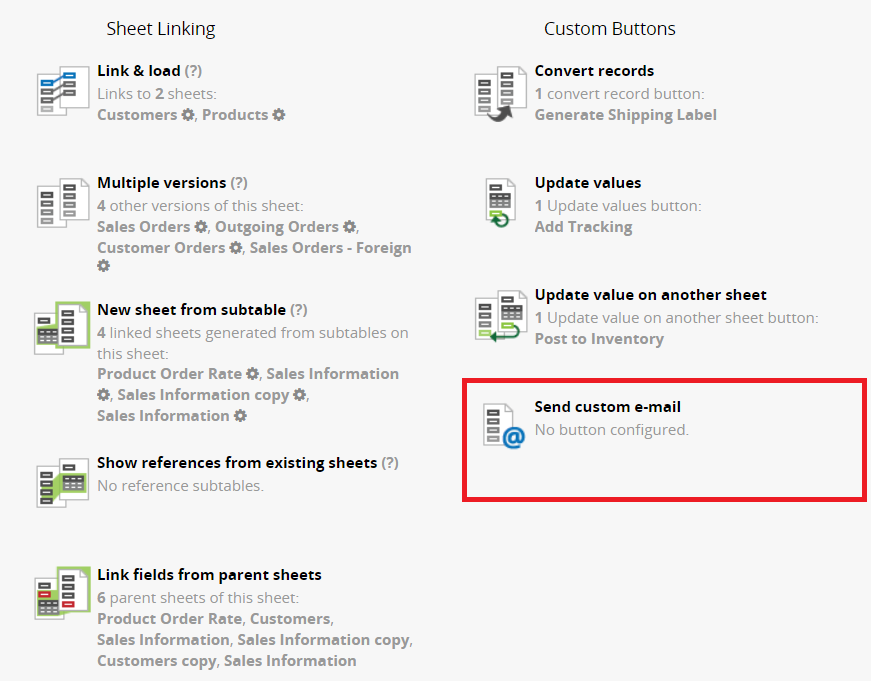Image resolution: width=871 pixels, height=681 pixels.
Task: Select the New sheet from subtable icon
Action: (62, 328)
